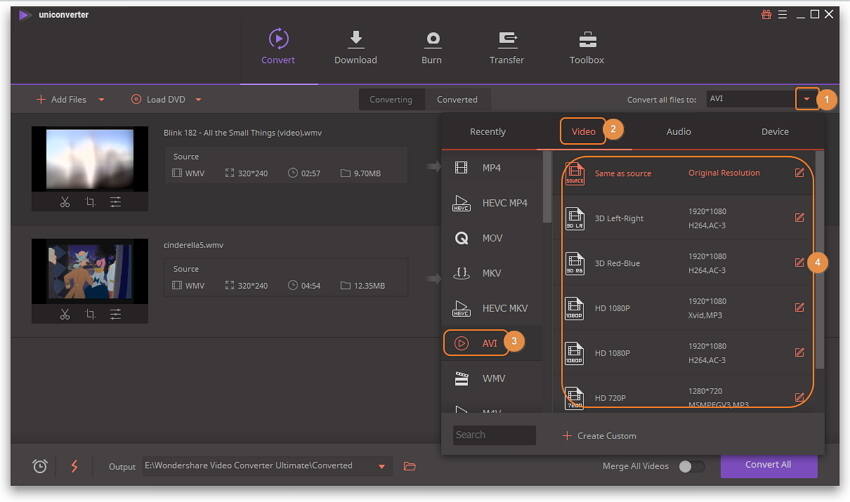Edit the 3D Left-Right preset

(x=799, y=217)
